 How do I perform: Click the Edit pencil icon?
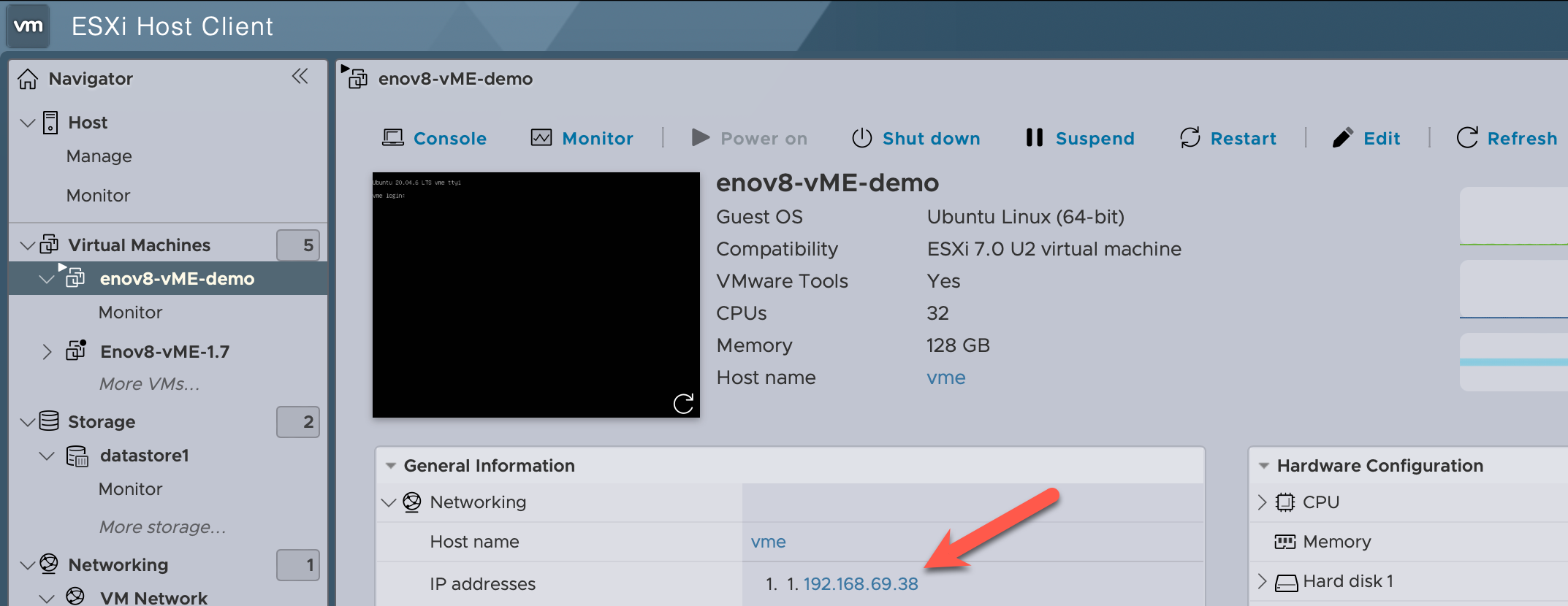coord(1342,137)
